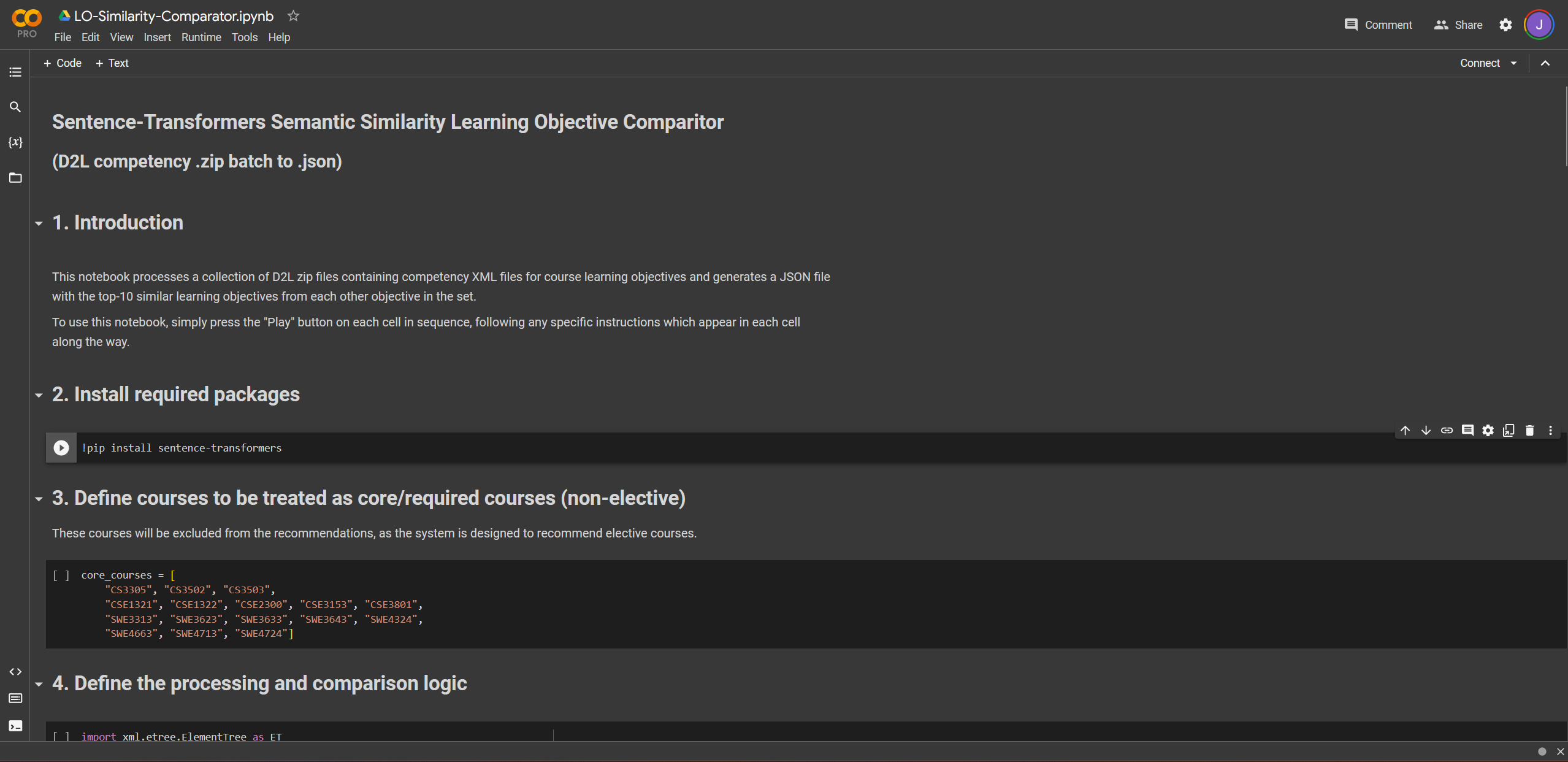The image size is (1568, 762).
Task: Open editor settings for the cell
Action: click(1488, 430)
